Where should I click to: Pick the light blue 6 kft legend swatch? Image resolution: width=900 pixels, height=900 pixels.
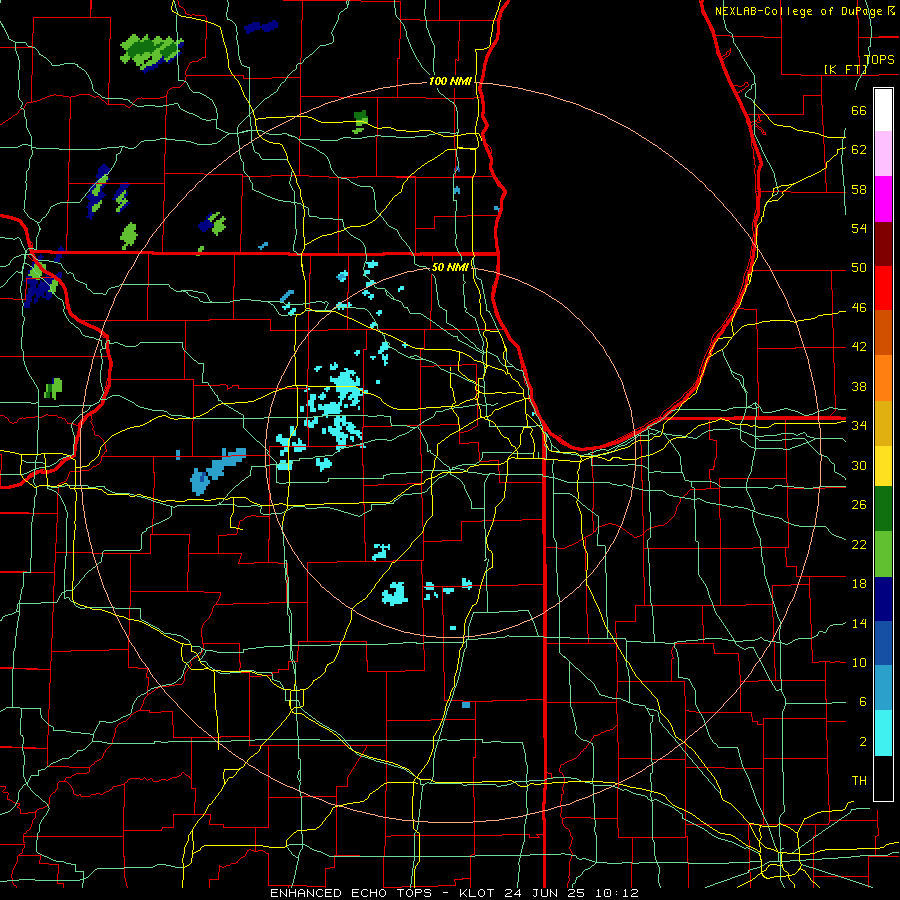[x=883, y=688]
